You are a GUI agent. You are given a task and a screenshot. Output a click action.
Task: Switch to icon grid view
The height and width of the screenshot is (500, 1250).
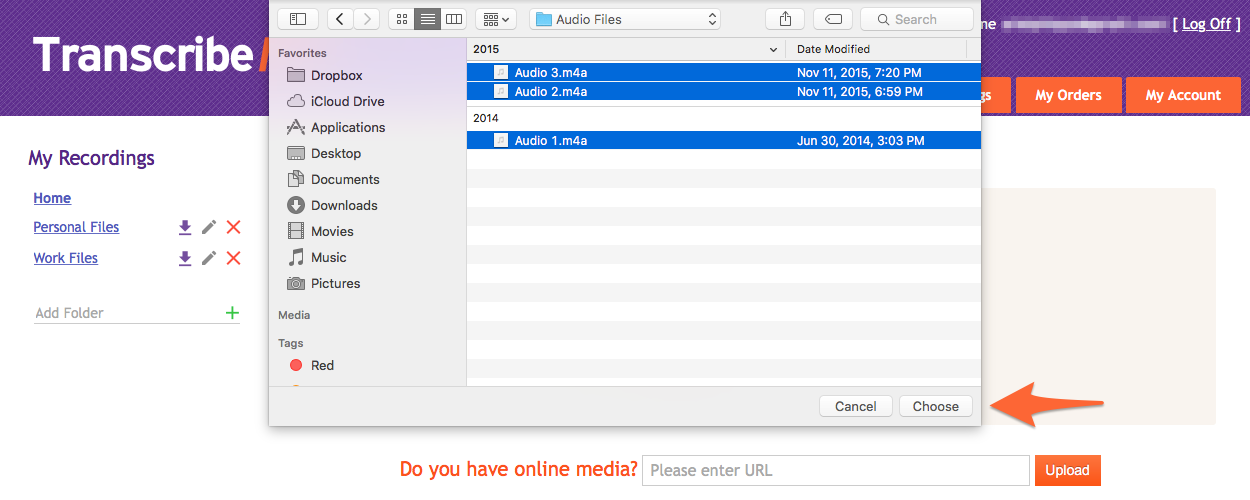[x=401, y=19]
